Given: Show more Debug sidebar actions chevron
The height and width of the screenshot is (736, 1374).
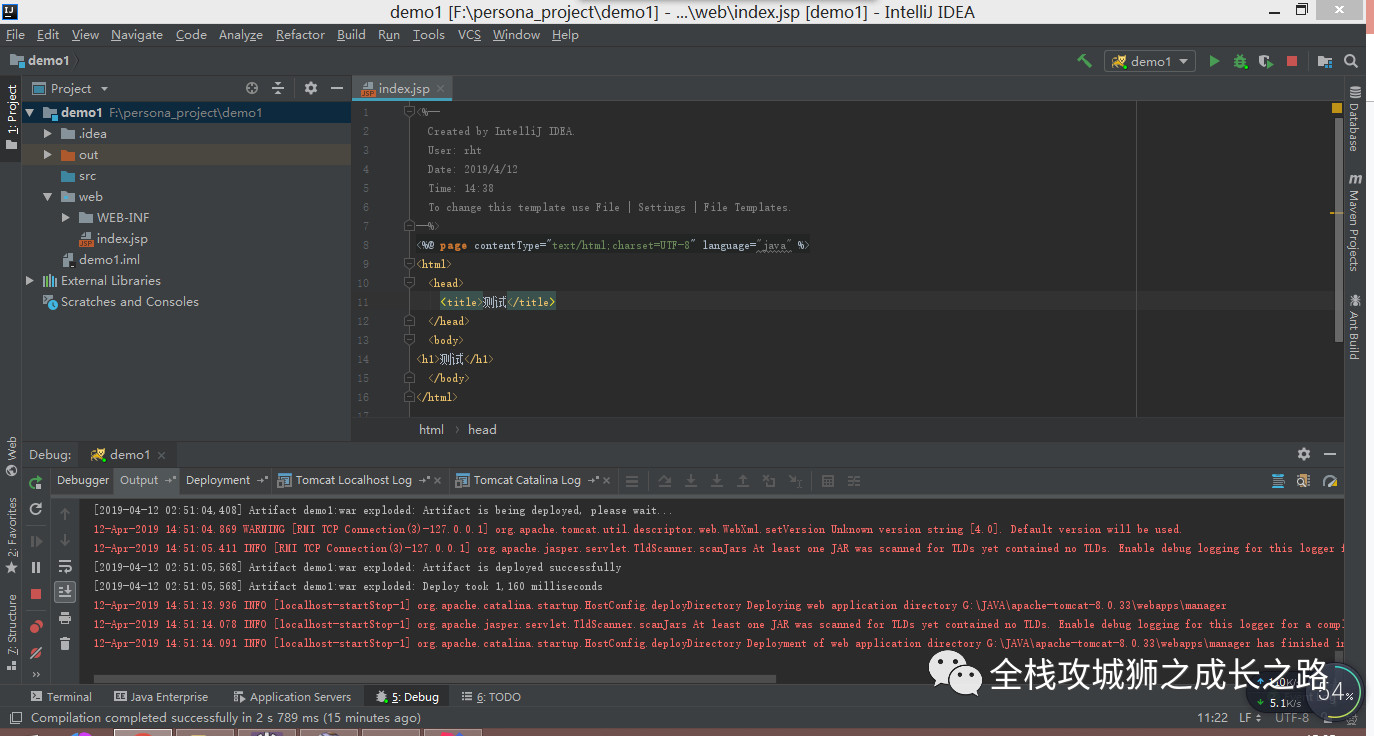Looking at the screenshot, I should click(x=36, y=675).
